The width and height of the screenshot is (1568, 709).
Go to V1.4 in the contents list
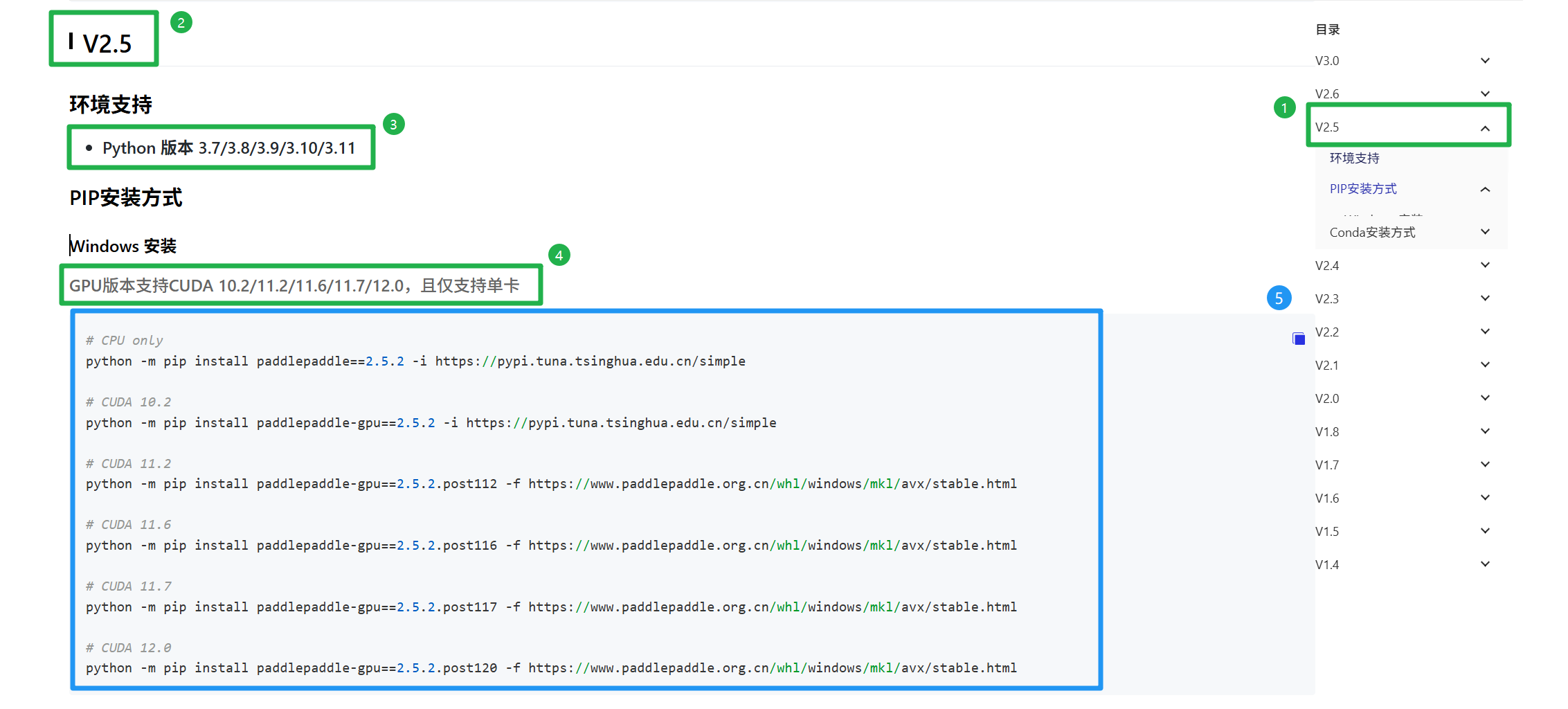[1327, 565]
